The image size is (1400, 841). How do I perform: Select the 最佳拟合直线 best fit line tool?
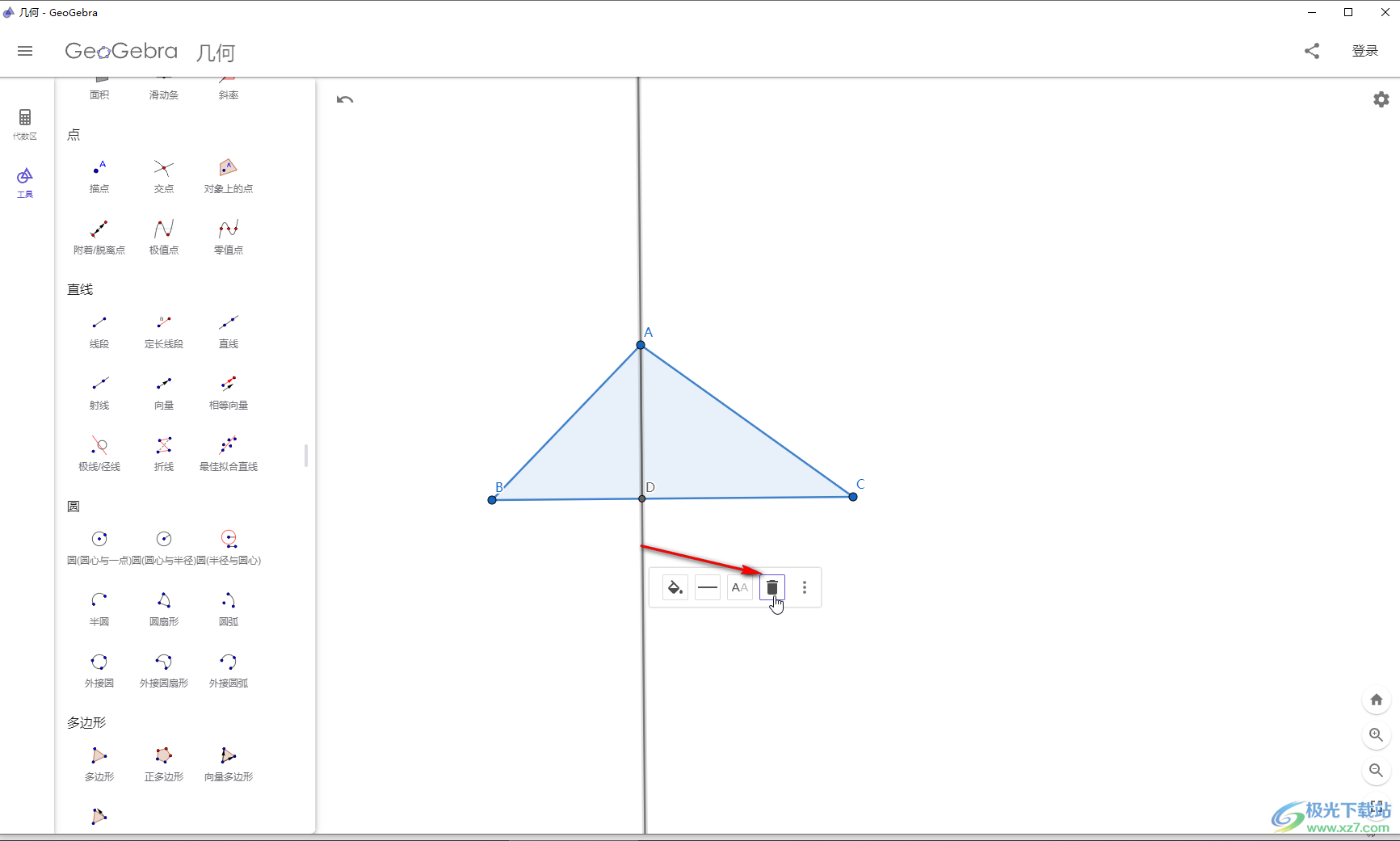pos(229,453)
